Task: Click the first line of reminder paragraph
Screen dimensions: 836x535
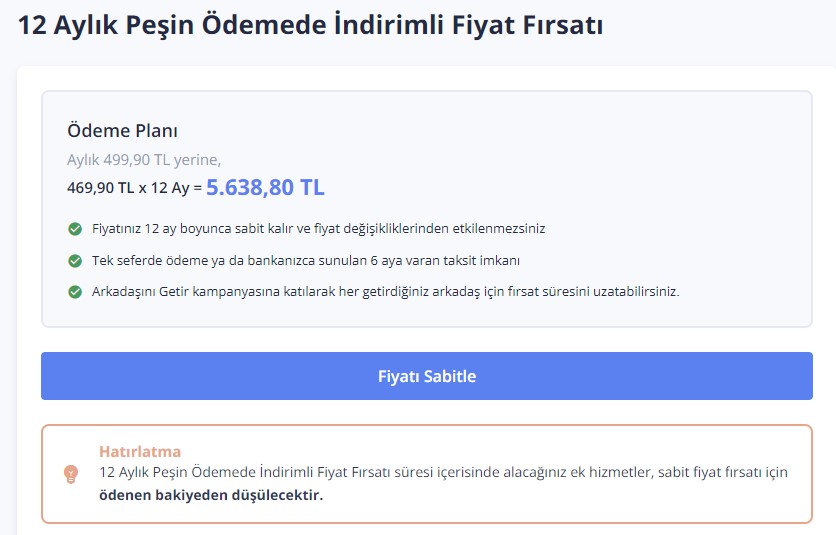Action: (440, 472)
